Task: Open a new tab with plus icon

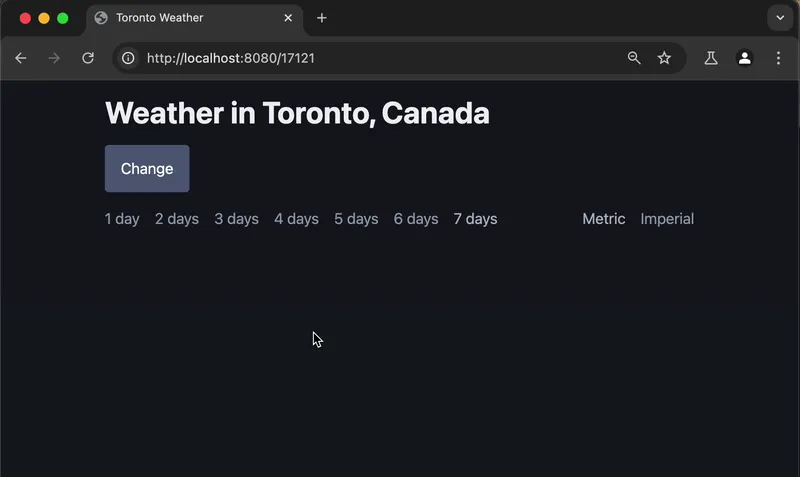Action: click(322, 18)
